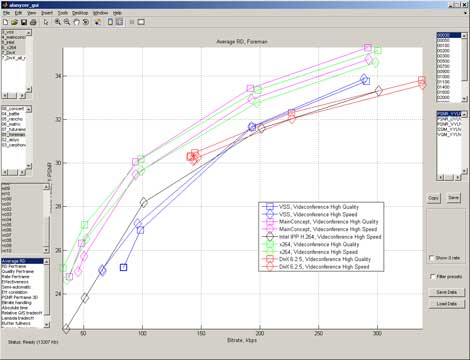Select 'Buffer fullness' list entry
Screen dimensions: 470x360
[22, 323]
